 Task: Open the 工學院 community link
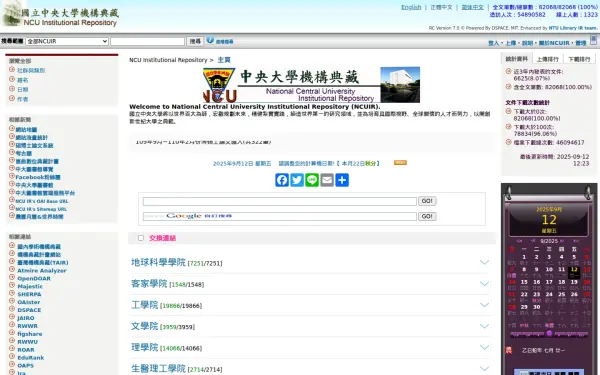(145, 305)
